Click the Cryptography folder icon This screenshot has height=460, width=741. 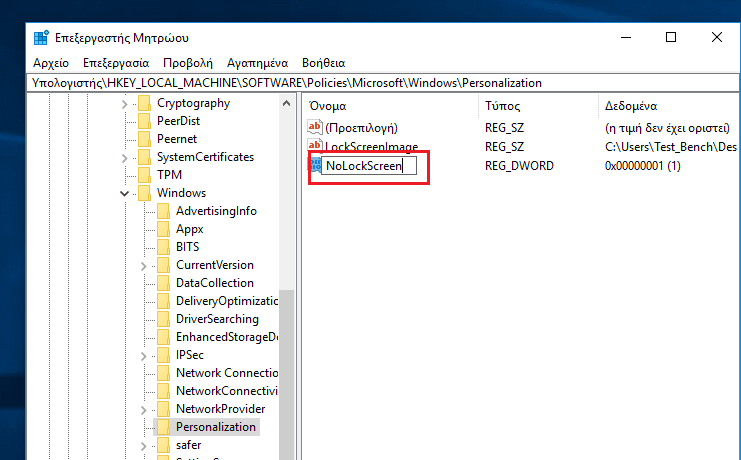(x=144, y=103)
